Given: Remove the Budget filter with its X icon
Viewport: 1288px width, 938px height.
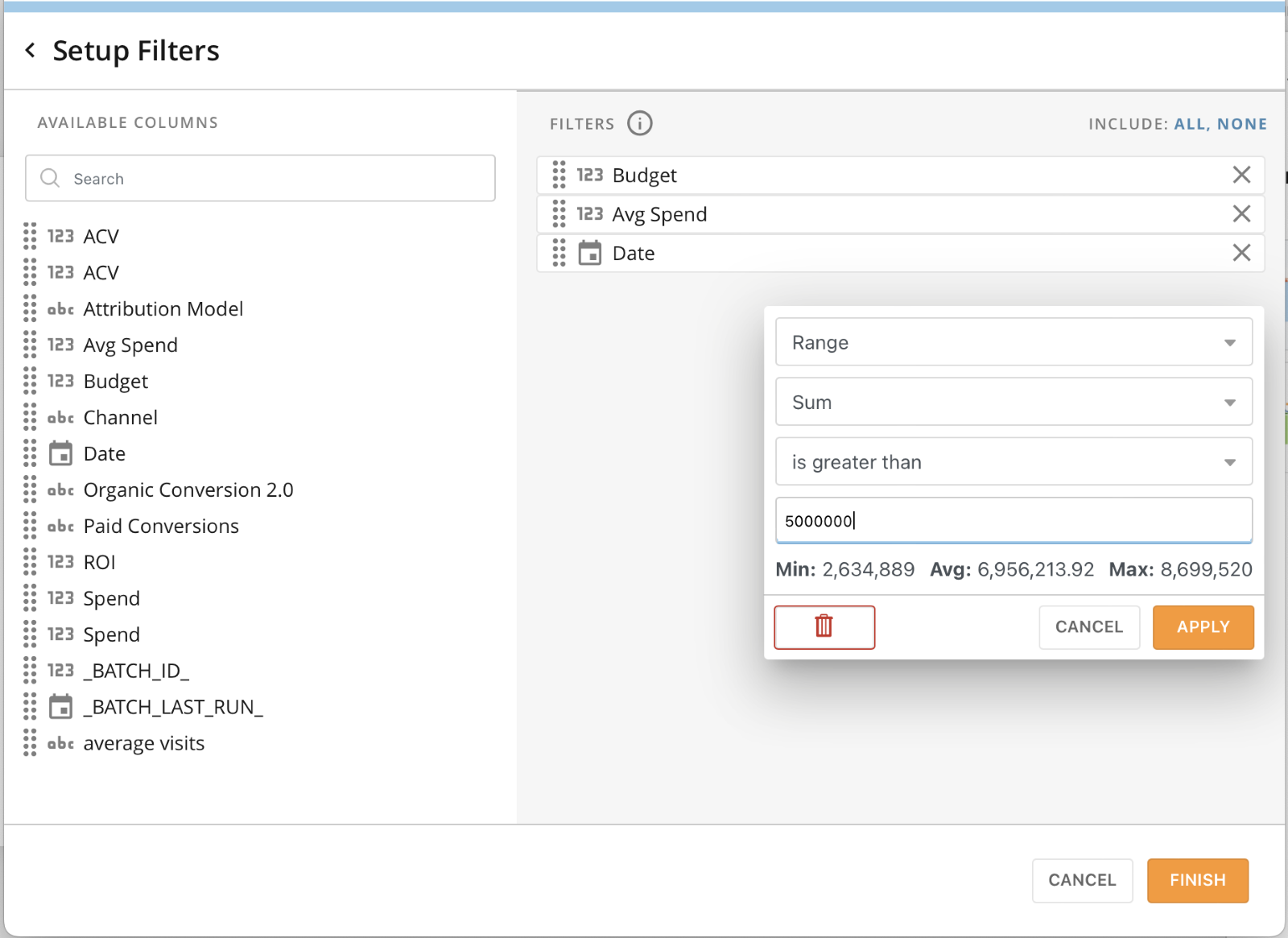Looking at the screenshot, I should (x=1241, y=175).
